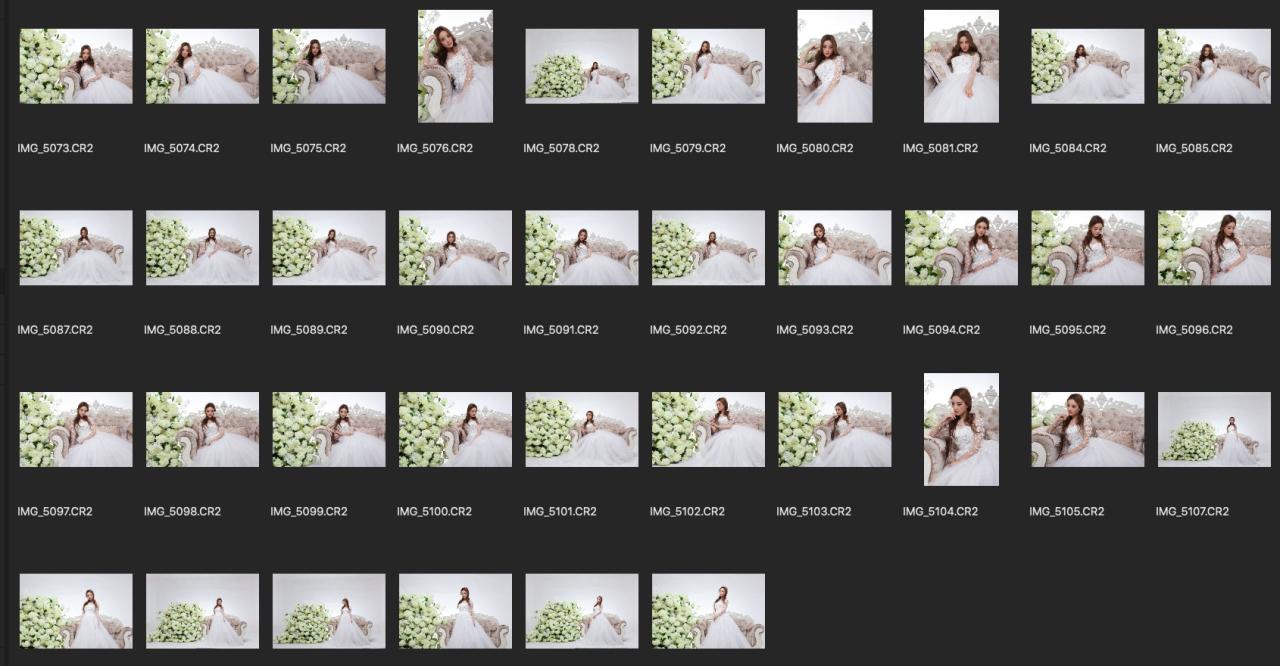
Task: Pick the IMG_5081.CR2 portrait image
Action: click(x=961, y=66)
